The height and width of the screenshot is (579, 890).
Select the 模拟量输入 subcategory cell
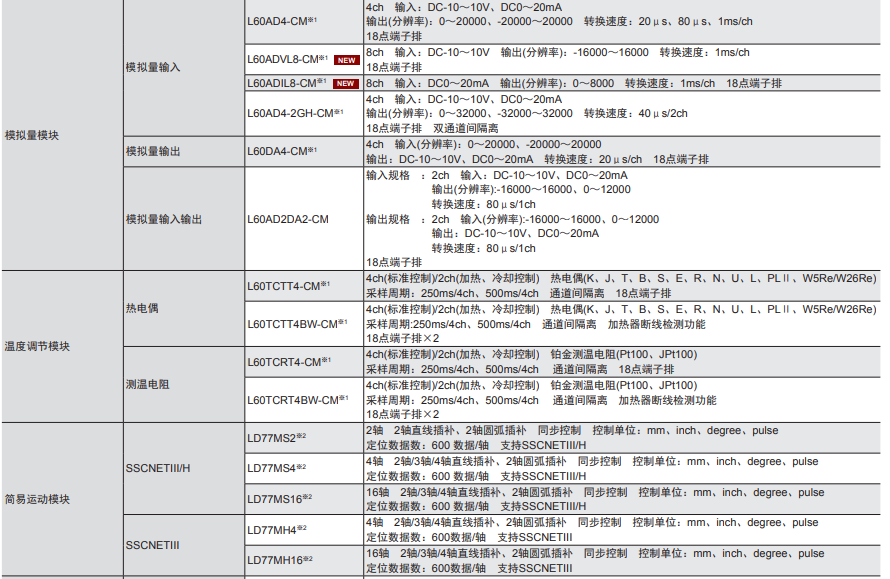point(184,68)
